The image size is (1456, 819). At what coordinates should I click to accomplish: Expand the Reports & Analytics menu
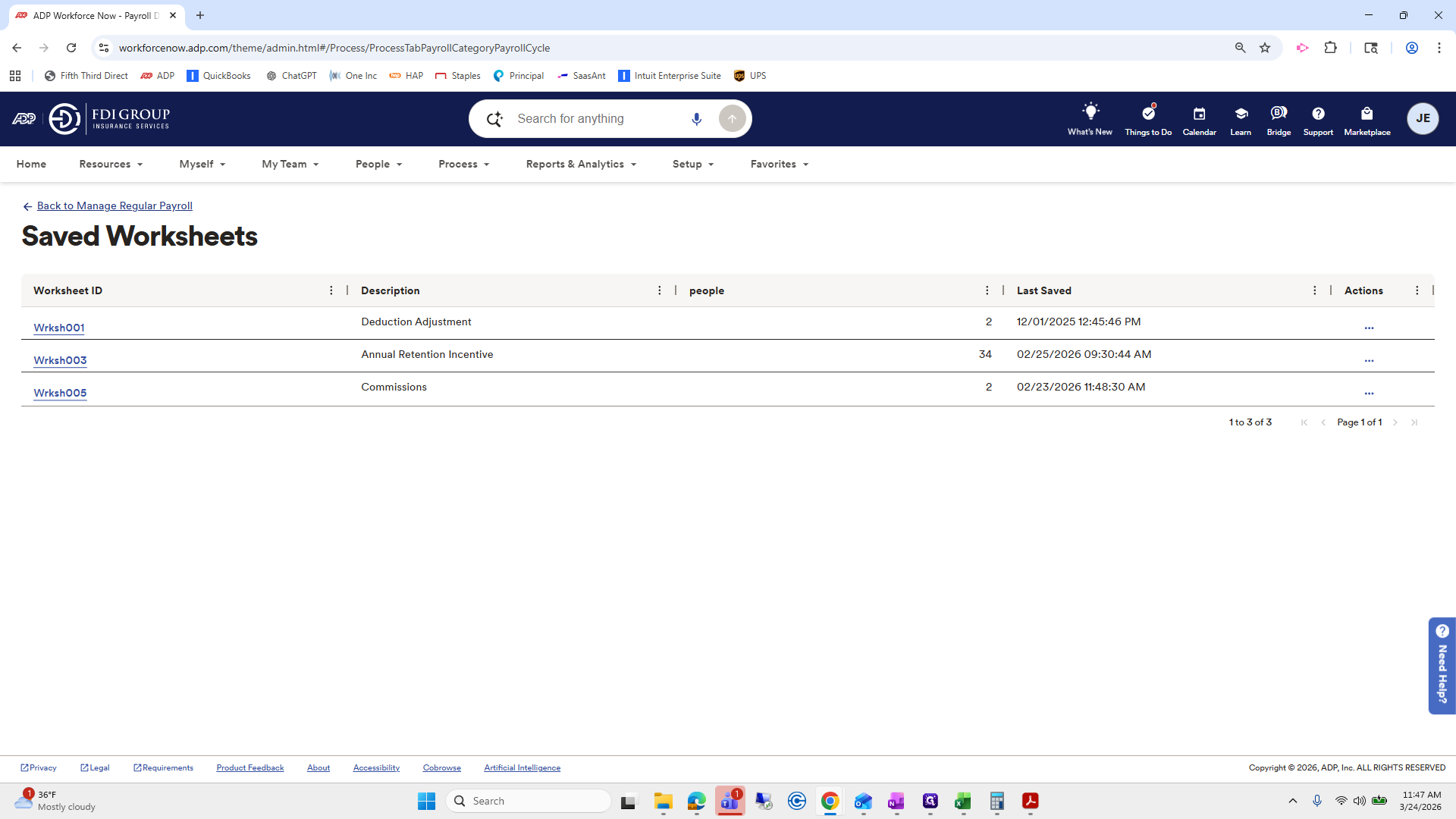pyautogui.click(x=580, y=164)
